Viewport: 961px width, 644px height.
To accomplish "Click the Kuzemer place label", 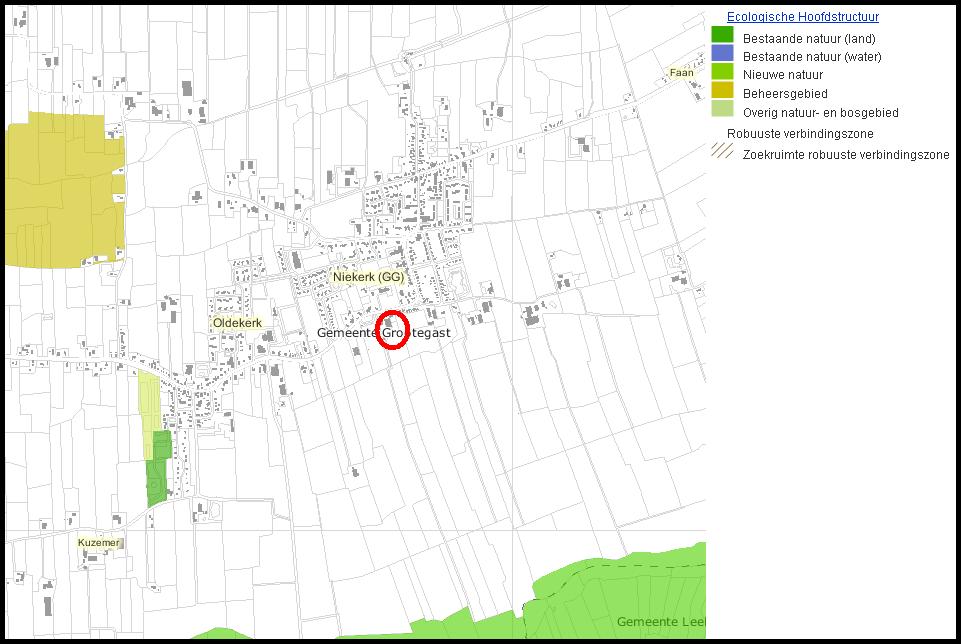I will (x=99, y=543).
